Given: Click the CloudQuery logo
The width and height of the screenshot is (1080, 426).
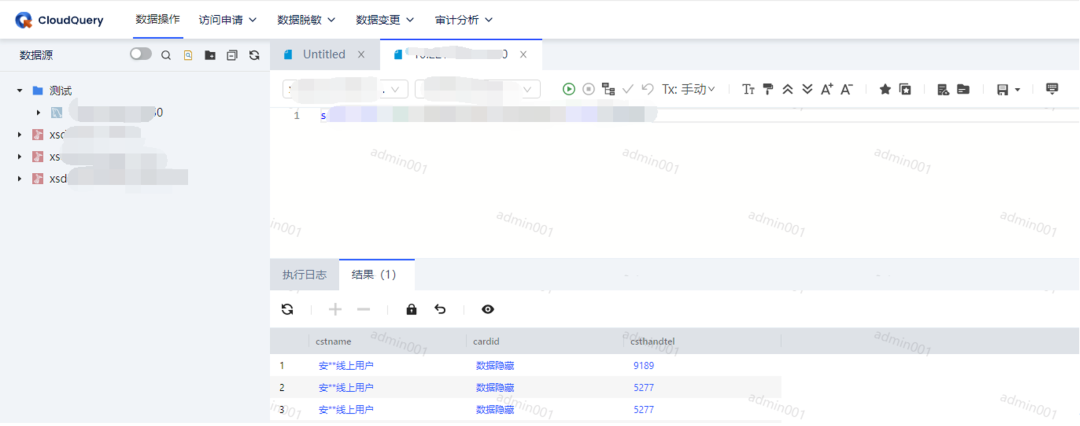Looking at the screenshot, I should [59, 20].
